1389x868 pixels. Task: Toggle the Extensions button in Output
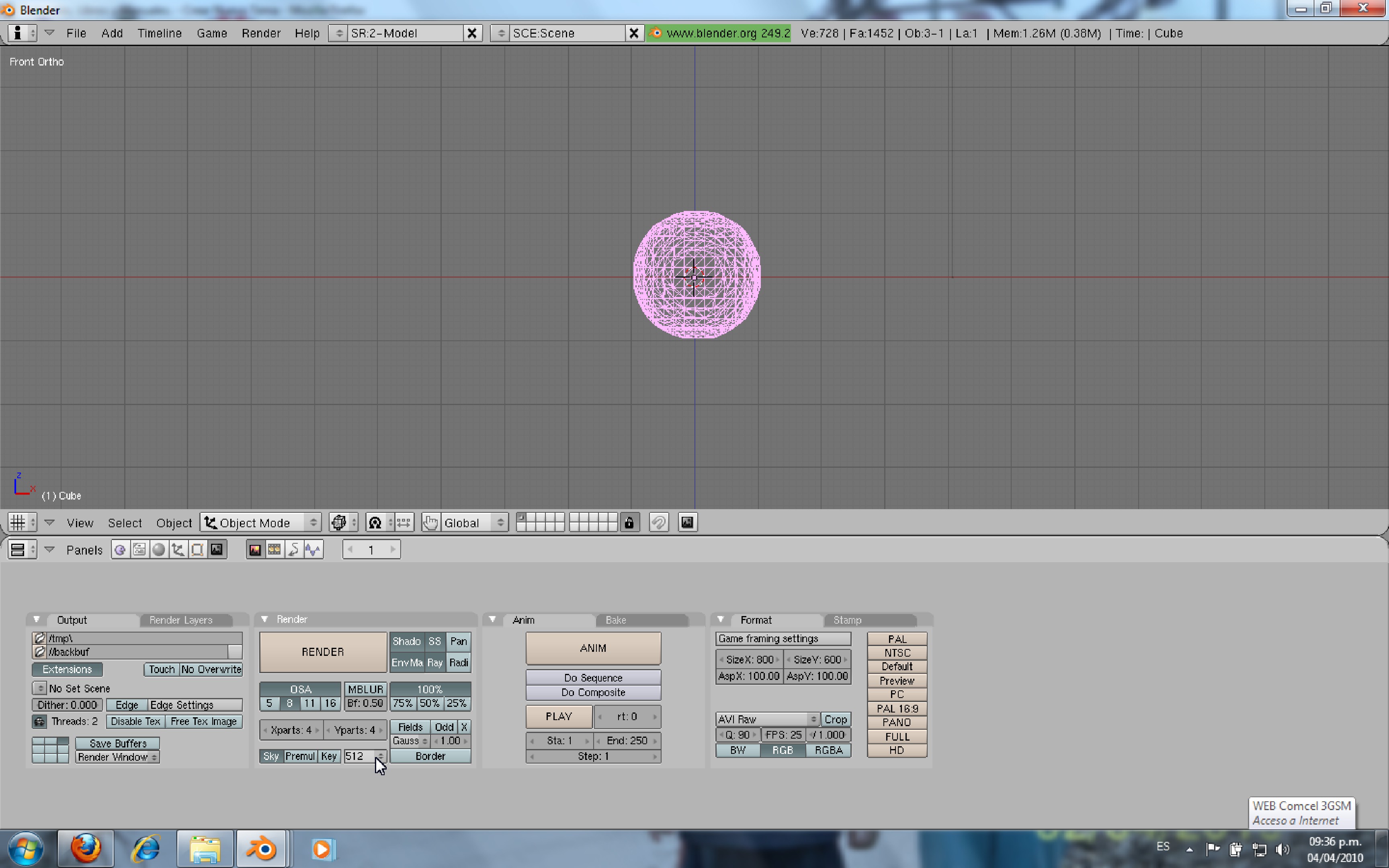pyautogui.click(x=67, y=669)
